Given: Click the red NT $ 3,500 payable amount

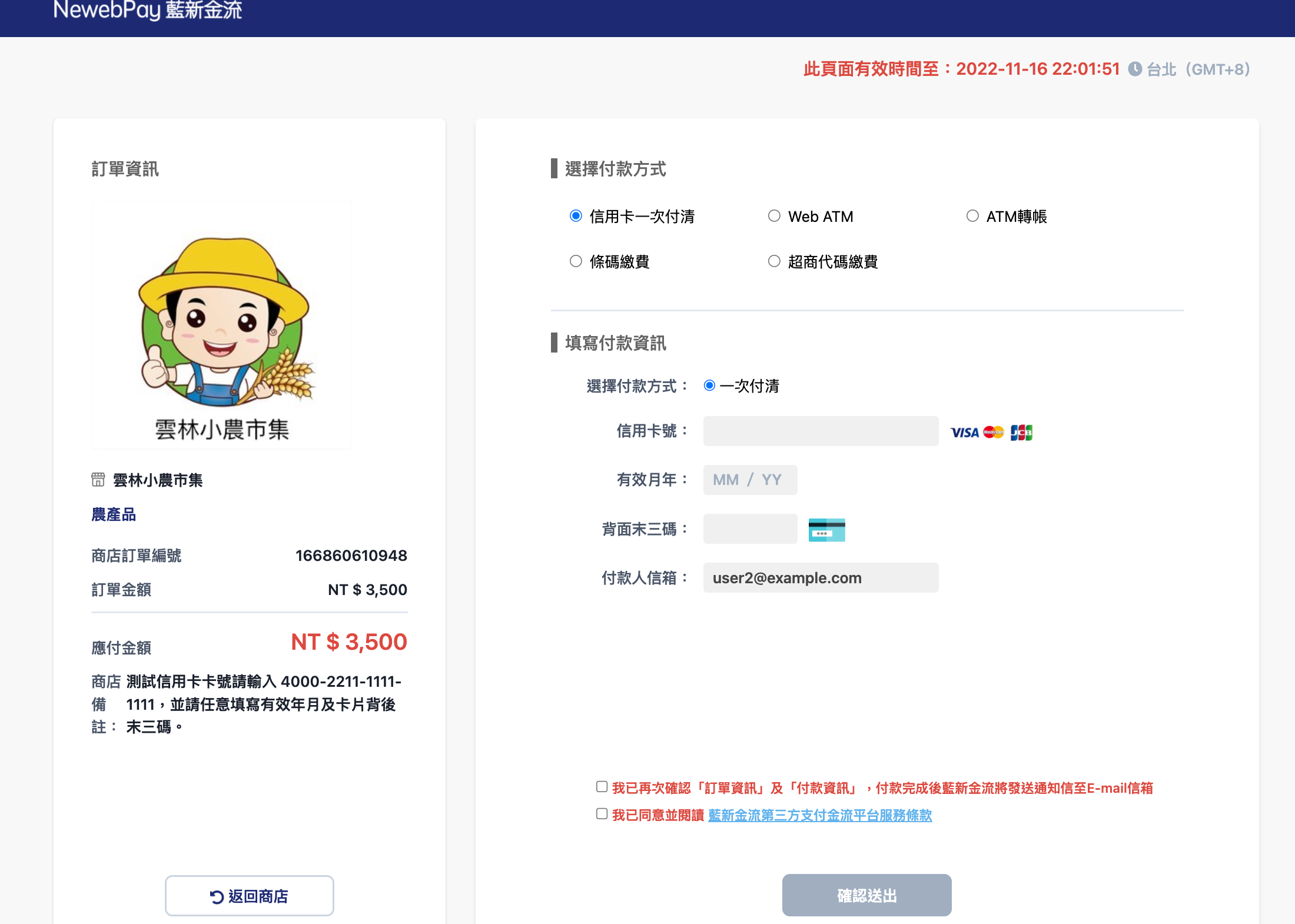Looking at the screenshot, I should point(349,642).
